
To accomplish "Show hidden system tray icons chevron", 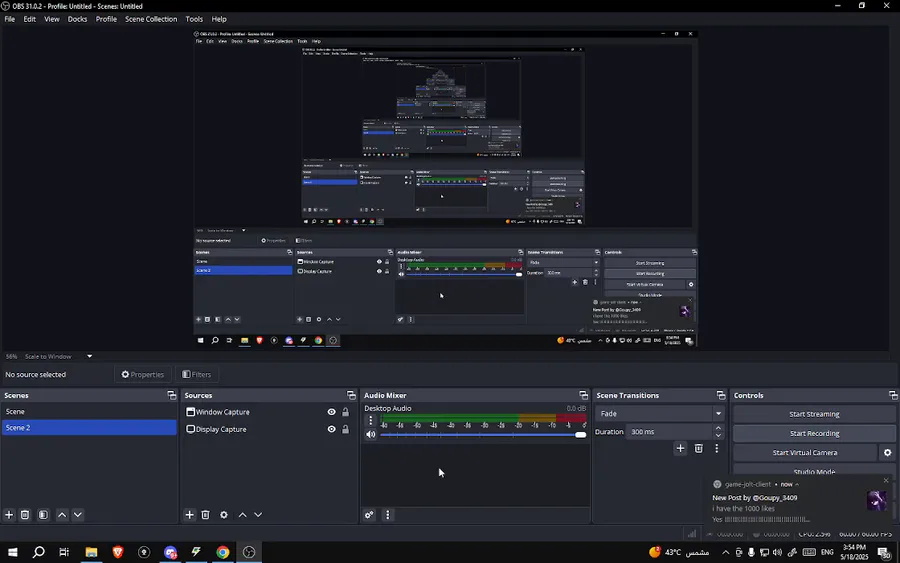I will (726, 552).
